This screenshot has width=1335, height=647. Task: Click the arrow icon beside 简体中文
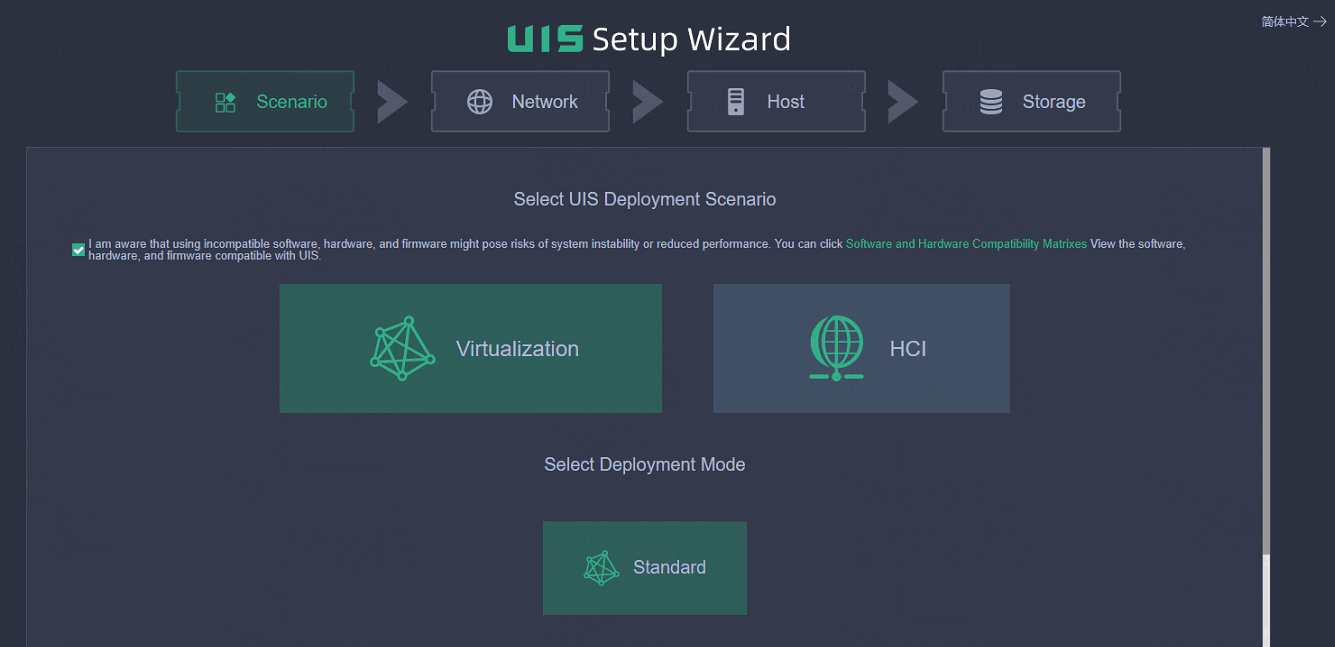coord(1320,21)
